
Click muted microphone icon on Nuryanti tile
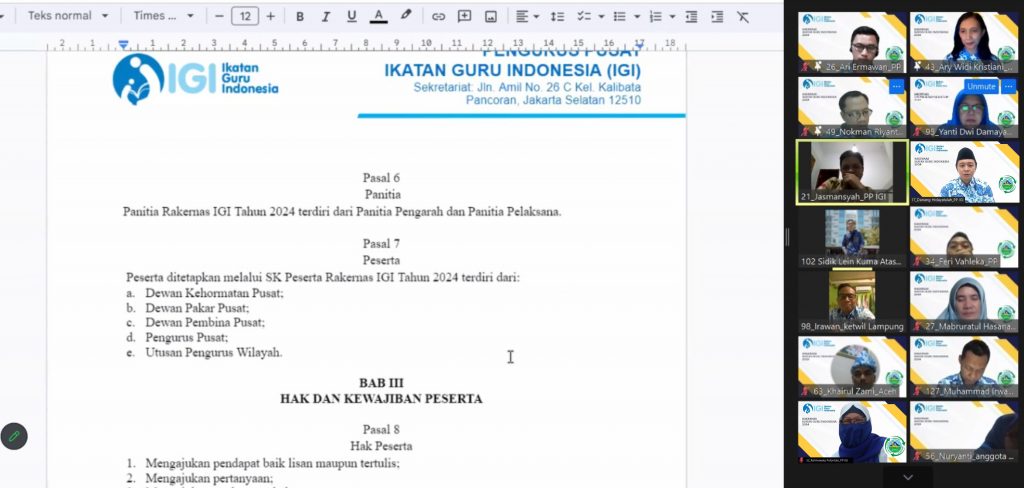coord(918,457)
